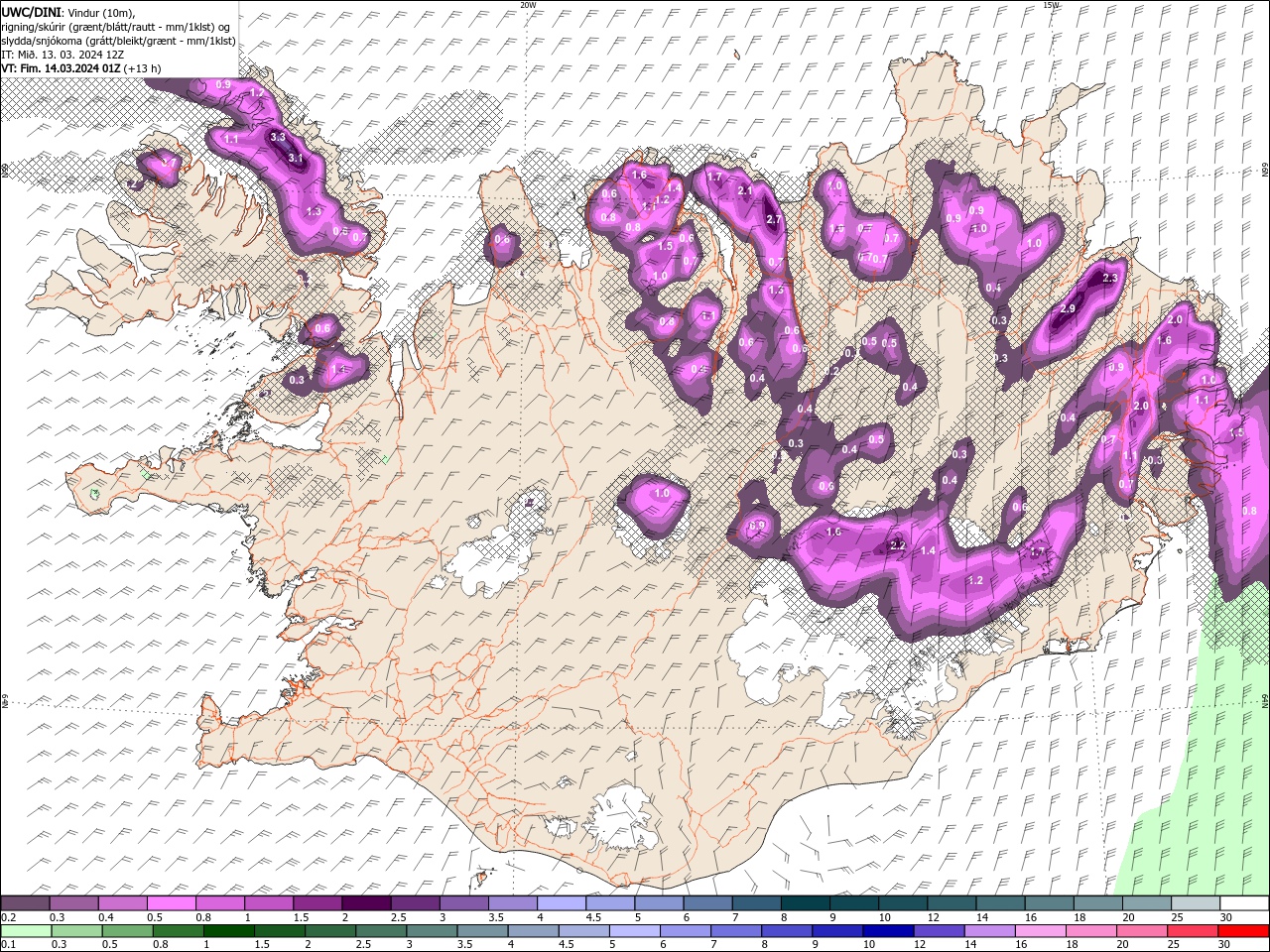1270x952 pixels.
Task: Click the '20W' longitude label
Action: (x=528, y=5)
